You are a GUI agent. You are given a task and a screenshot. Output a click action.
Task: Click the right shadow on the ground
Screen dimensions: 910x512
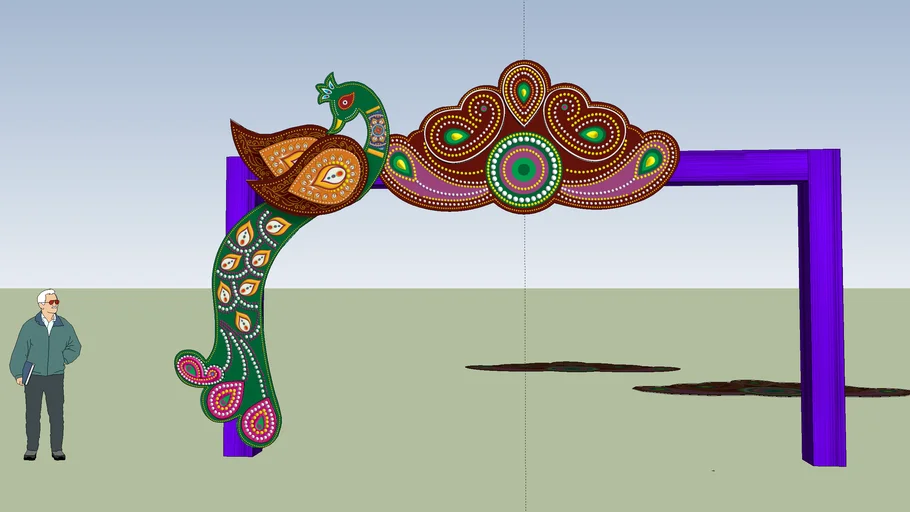pyautogui.click(x=760, y=388)
